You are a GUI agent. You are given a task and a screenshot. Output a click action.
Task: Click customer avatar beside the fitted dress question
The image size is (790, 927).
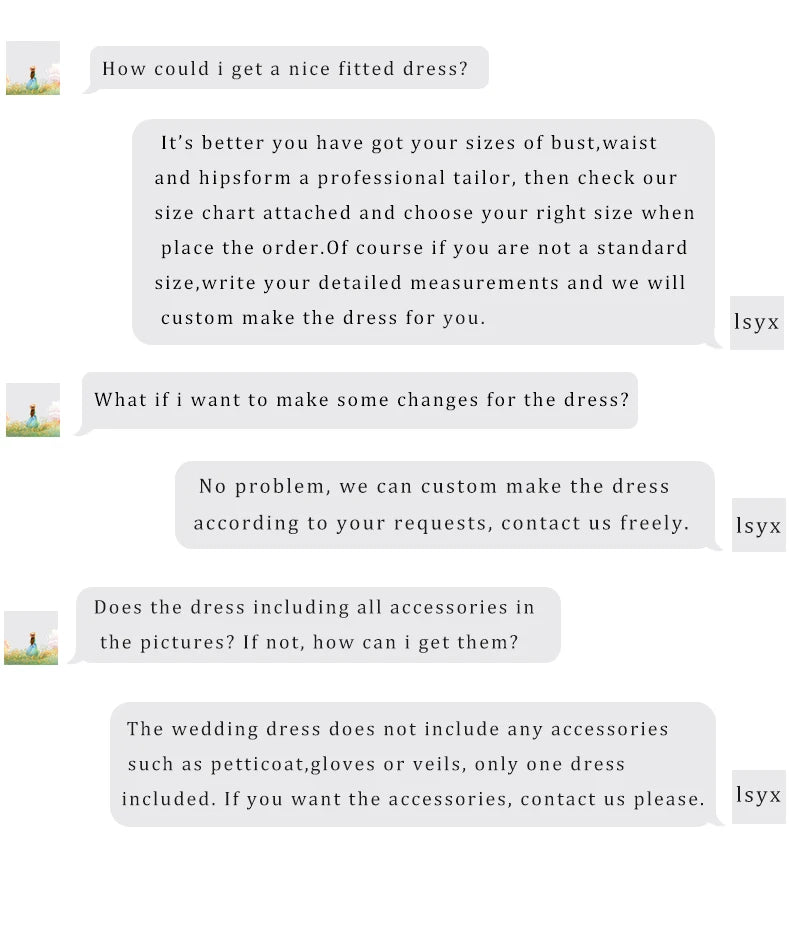[33, 68]
